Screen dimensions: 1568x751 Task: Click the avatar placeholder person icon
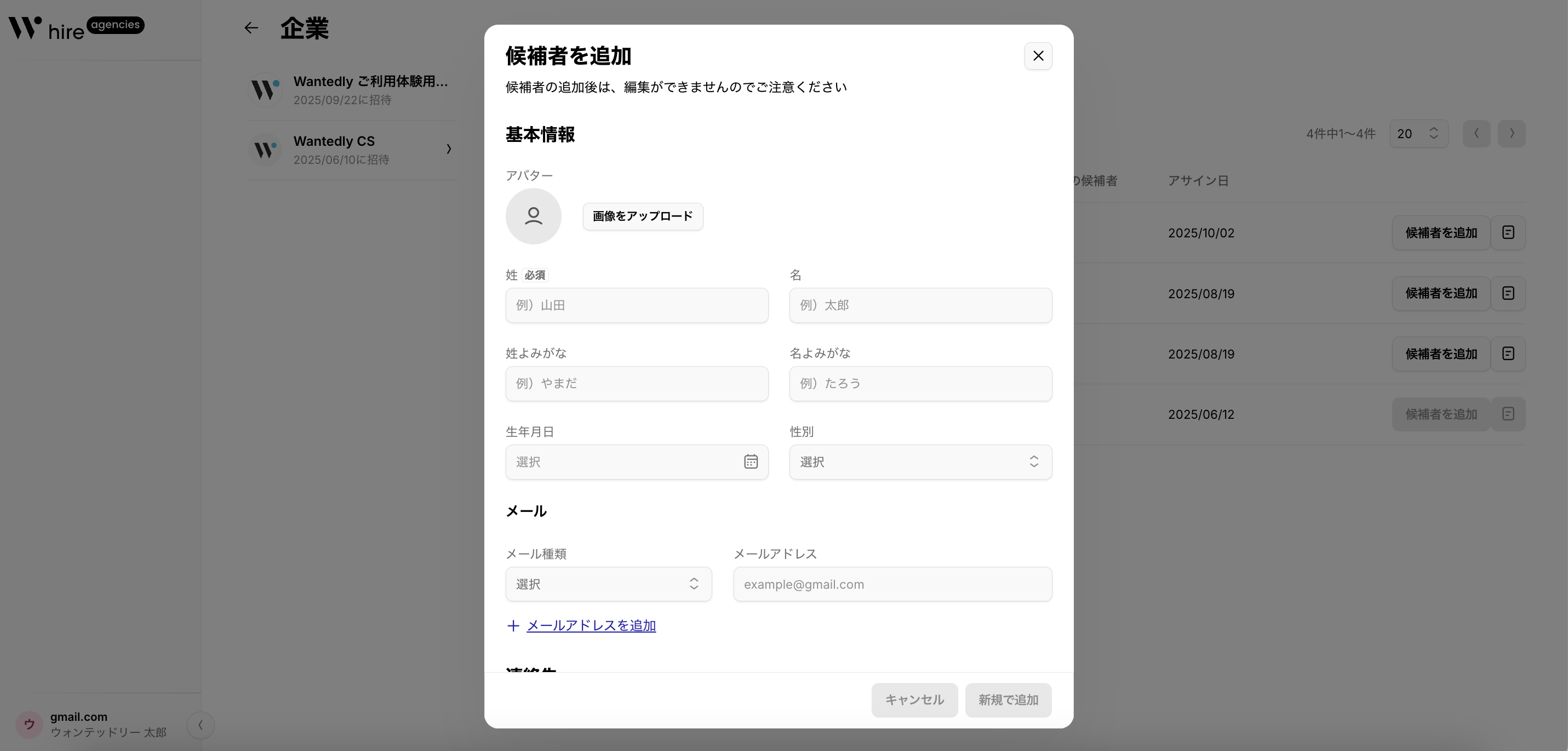tap(533, 216)
